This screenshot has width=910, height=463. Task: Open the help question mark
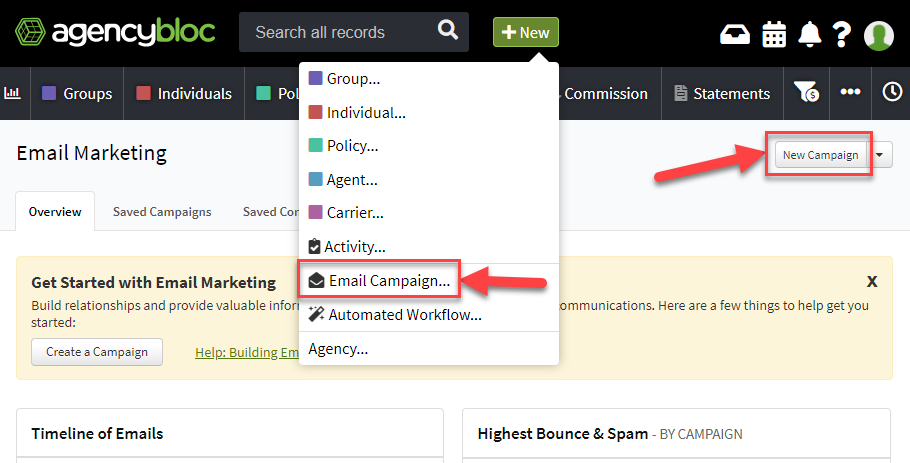click(842, 34)
